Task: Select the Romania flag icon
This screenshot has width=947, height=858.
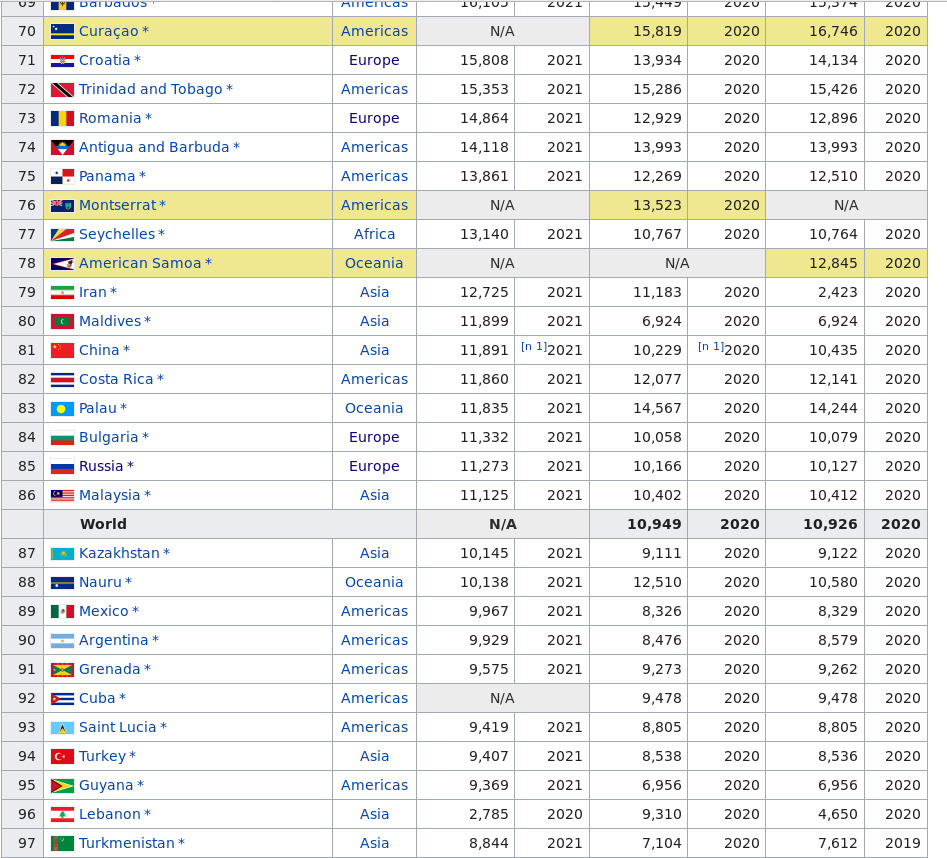Action: [62, 118]
